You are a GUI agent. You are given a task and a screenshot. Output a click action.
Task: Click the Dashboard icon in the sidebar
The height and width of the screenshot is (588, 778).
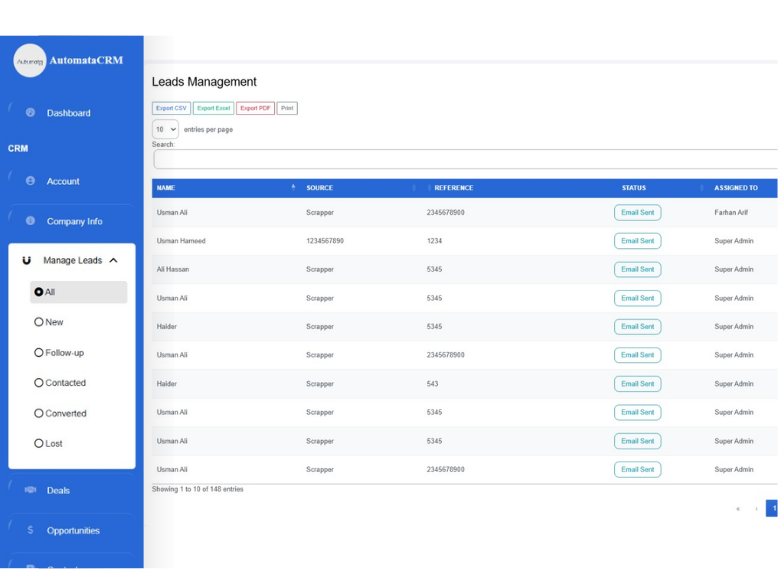[30, 113]
